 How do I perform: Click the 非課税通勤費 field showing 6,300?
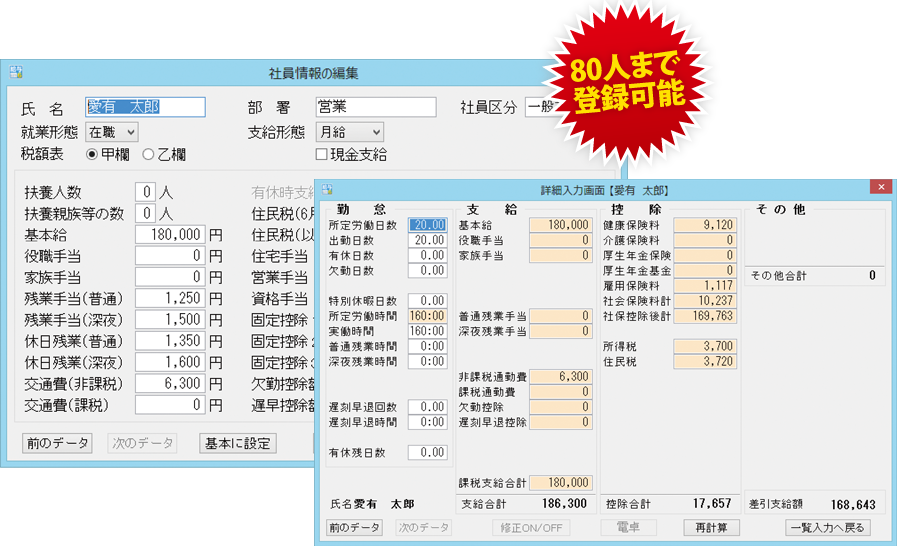pyautogui.click(x=561, y=376)
